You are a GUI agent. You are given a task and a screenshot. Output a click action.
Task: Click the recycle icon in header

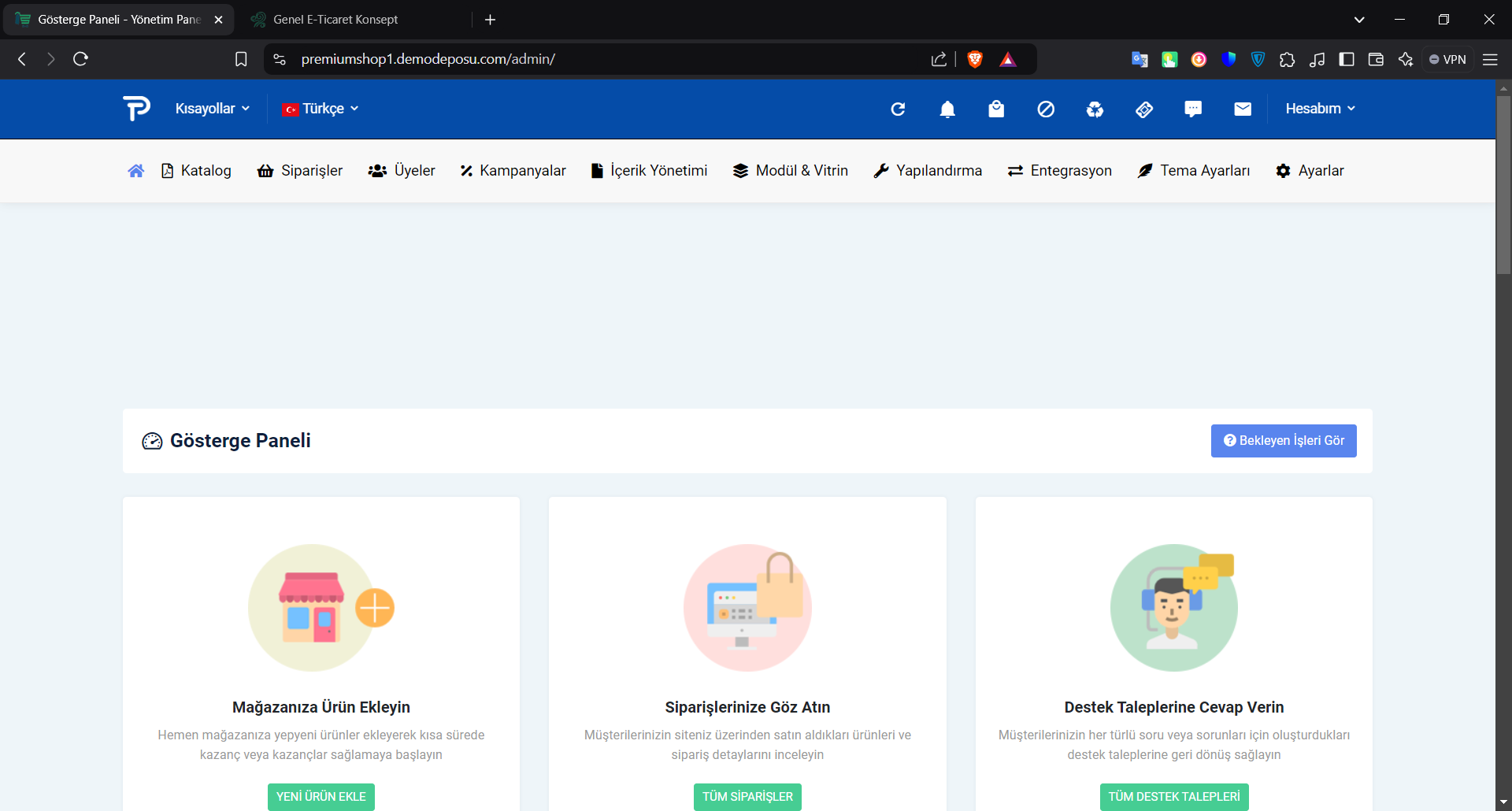pos(1095,109)
